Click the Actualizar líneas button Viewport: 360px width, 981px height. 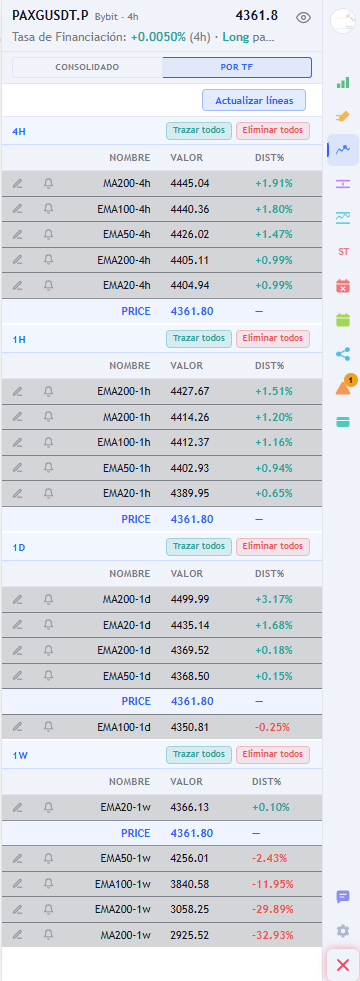pyautogui.click(x=254, y=100)
